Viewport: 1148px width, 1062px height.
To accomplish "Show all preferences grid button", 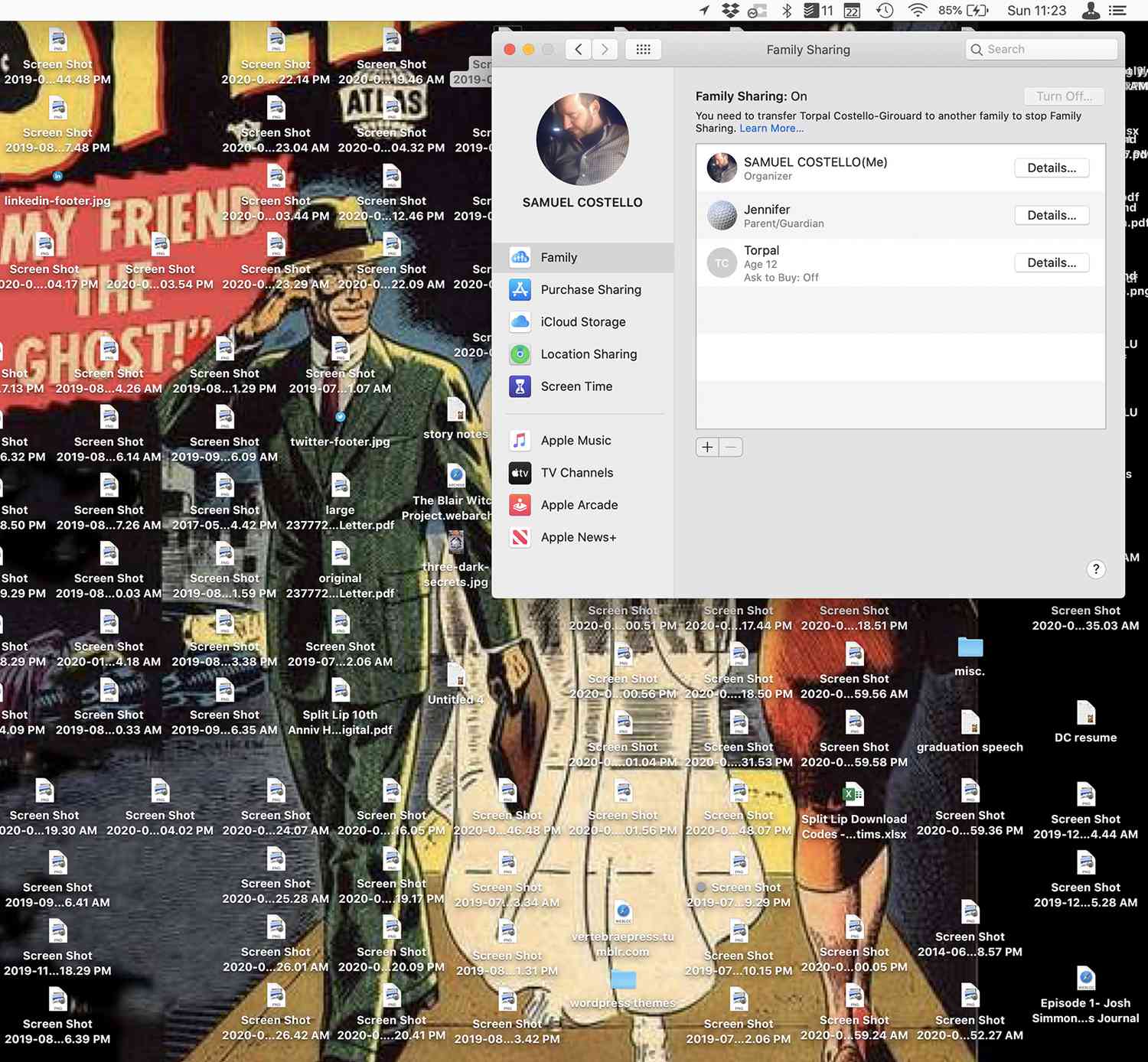I will [643, 50].
